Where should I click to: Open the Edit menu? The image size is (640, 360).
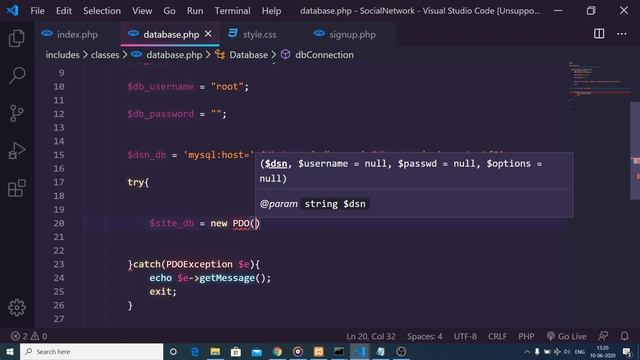tap(64, 11)
